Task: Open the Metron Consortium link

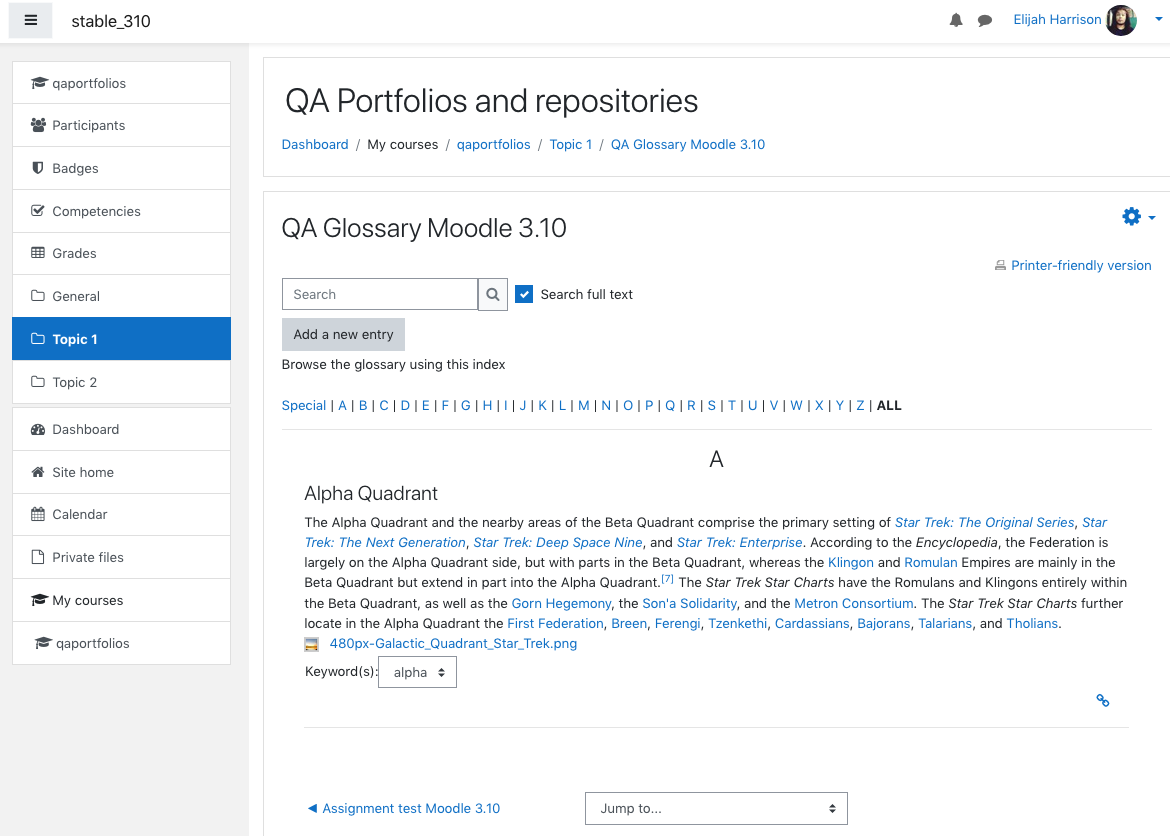Action: (854, 603)
